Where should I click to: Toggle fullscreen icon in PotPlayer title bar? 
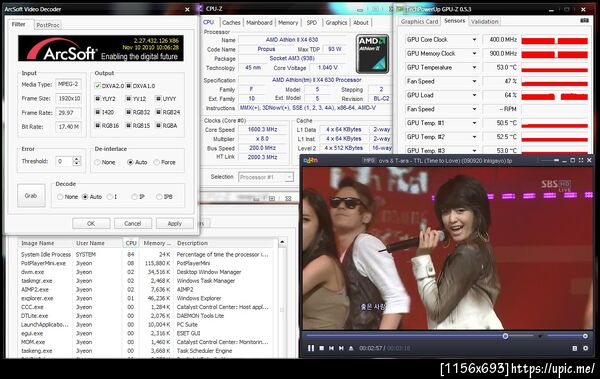[x=581, y=160]
